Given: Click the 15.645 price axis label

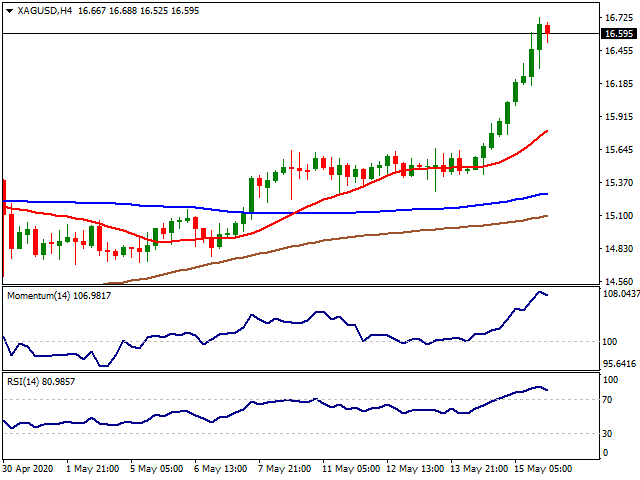Looking at the screenshot, I should click(x=618, y=150).
